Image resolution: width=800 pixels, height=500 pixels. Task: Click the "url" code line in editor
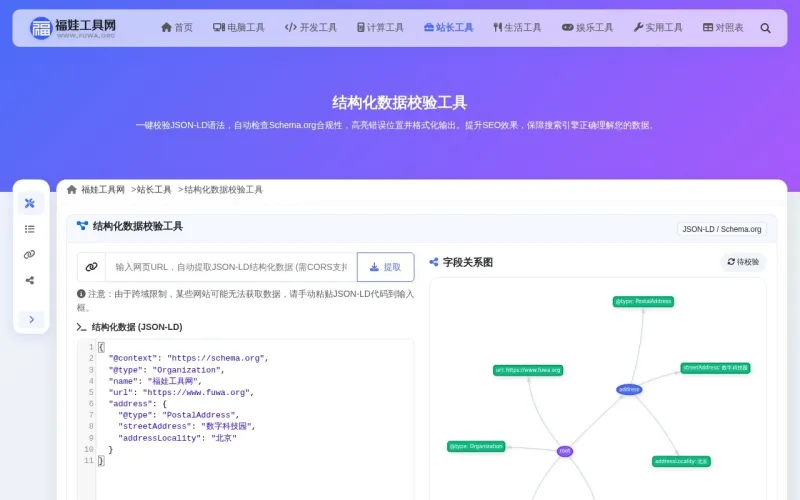pos(181,392)
